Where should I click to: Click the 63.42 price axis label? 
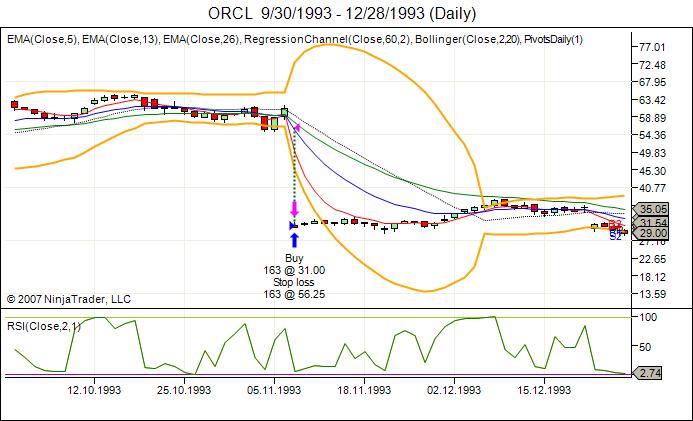tap(652, 100)
